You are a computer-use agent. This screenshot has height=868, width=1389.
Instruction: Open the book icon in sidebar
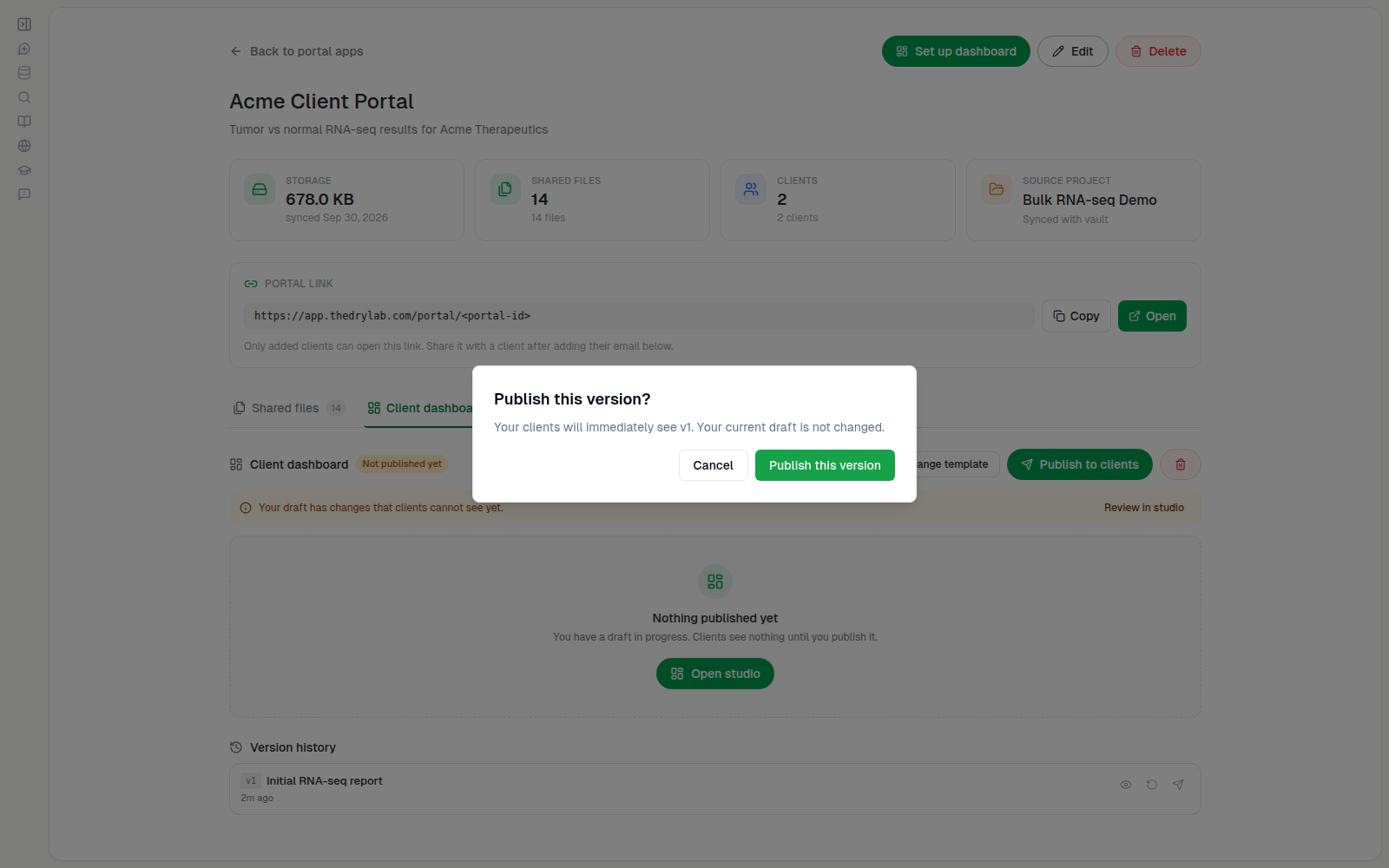coord(24,122)
